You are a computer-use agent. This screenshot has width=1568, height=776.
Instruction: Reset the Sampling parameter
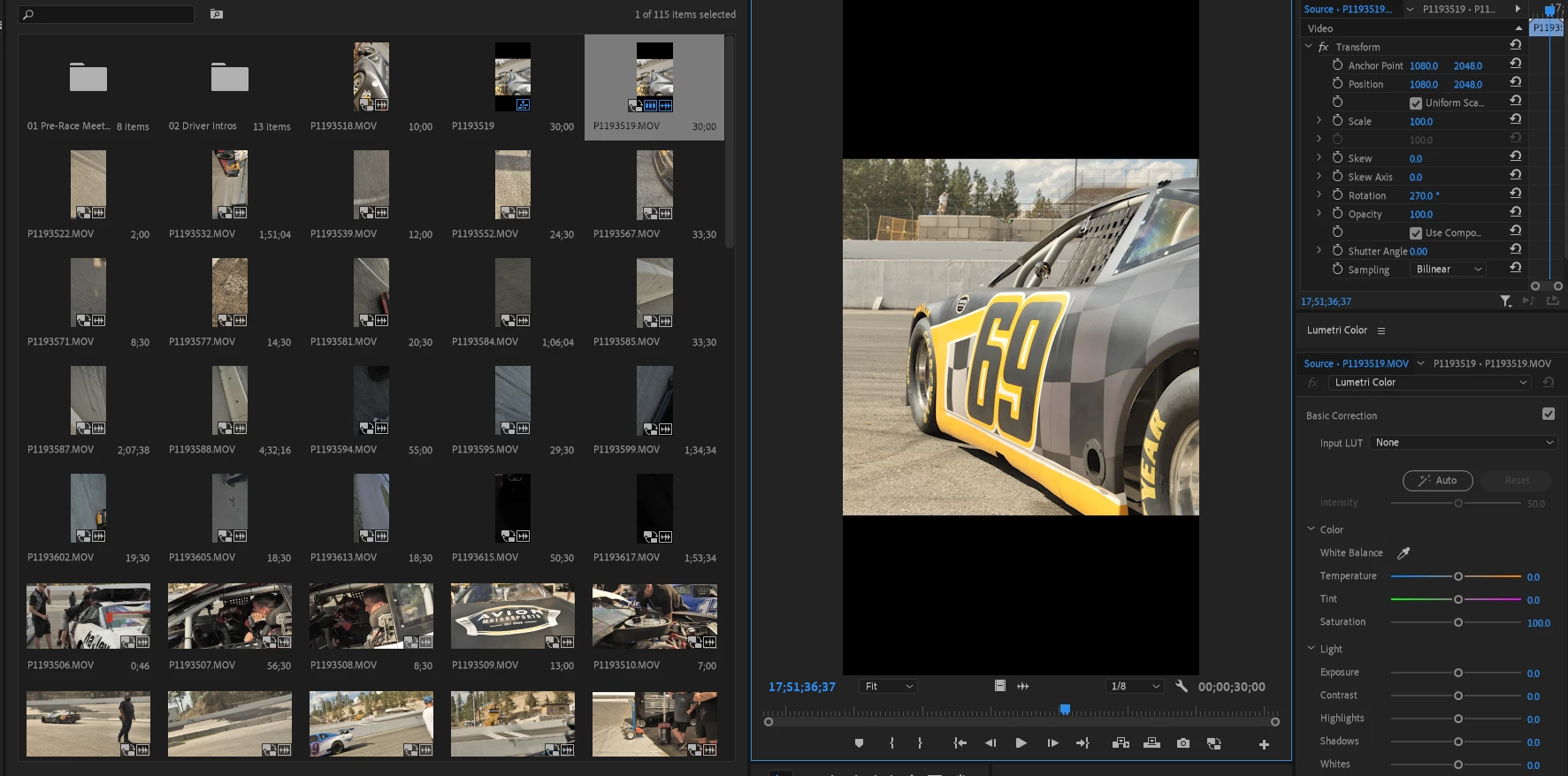coord(1516,268)
